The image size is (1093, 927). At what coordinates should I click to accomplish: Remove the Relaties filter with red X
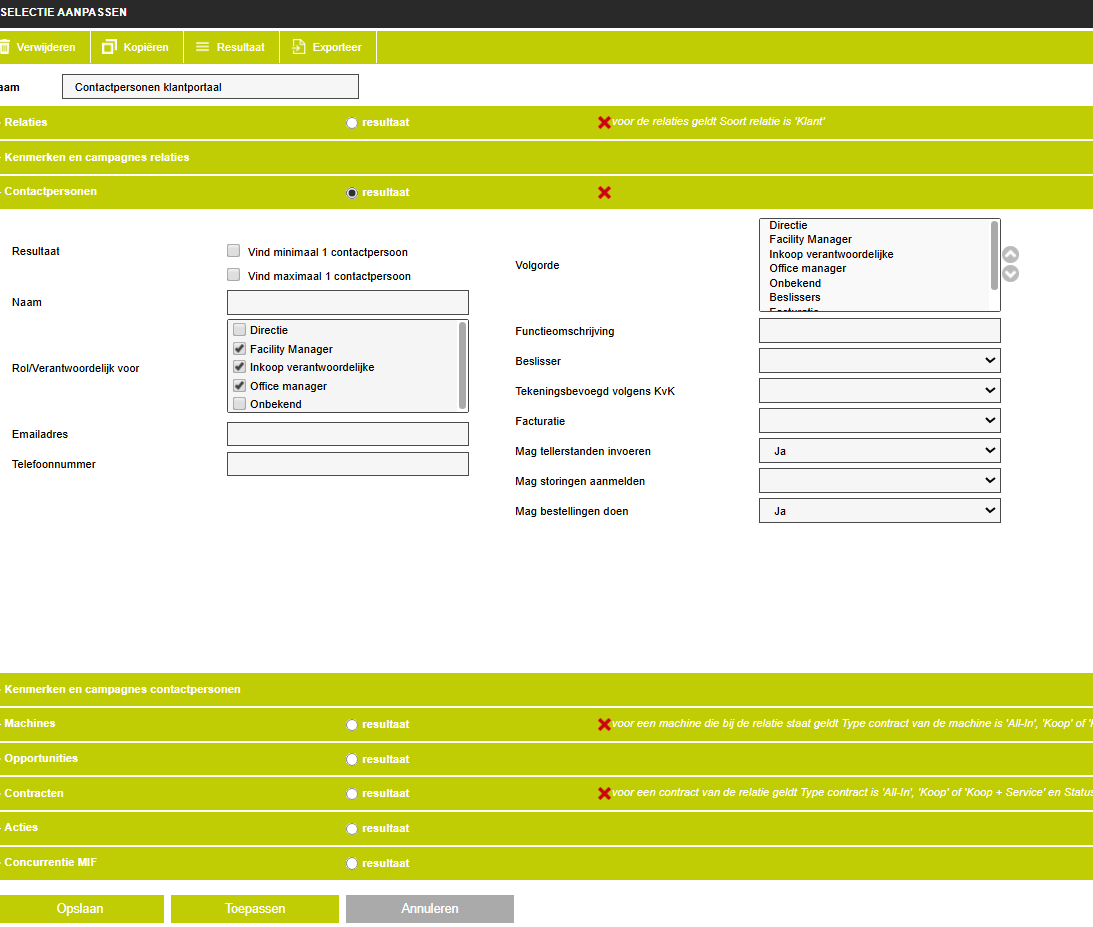[604, 122]
